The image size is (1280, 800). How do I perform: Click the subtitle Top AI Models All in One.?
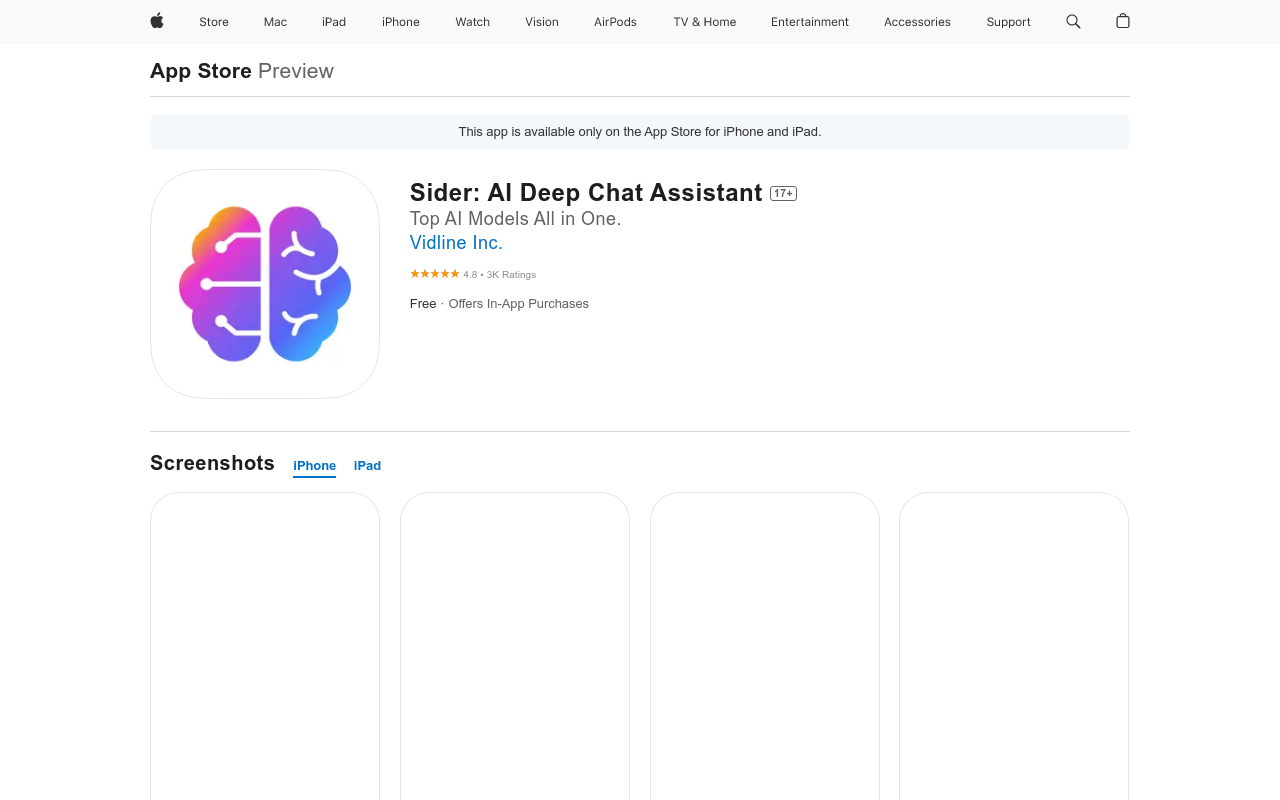tap(515, 219)
